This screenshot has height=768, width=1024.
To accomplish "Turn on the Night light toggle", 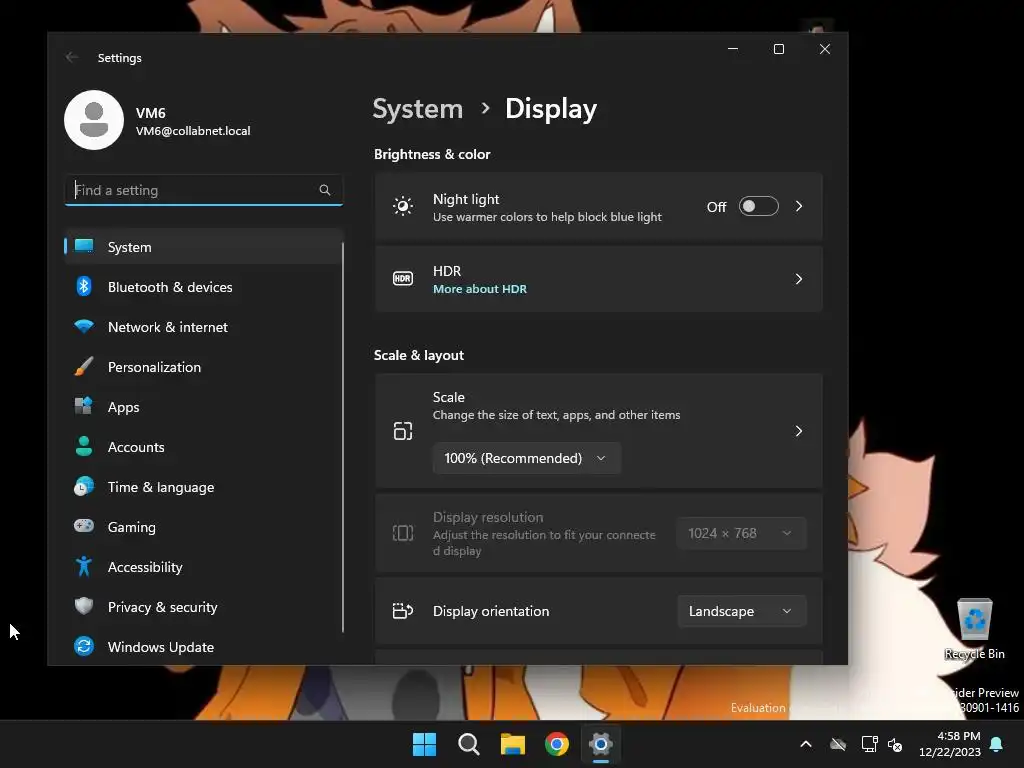I will tap(759, 206).
